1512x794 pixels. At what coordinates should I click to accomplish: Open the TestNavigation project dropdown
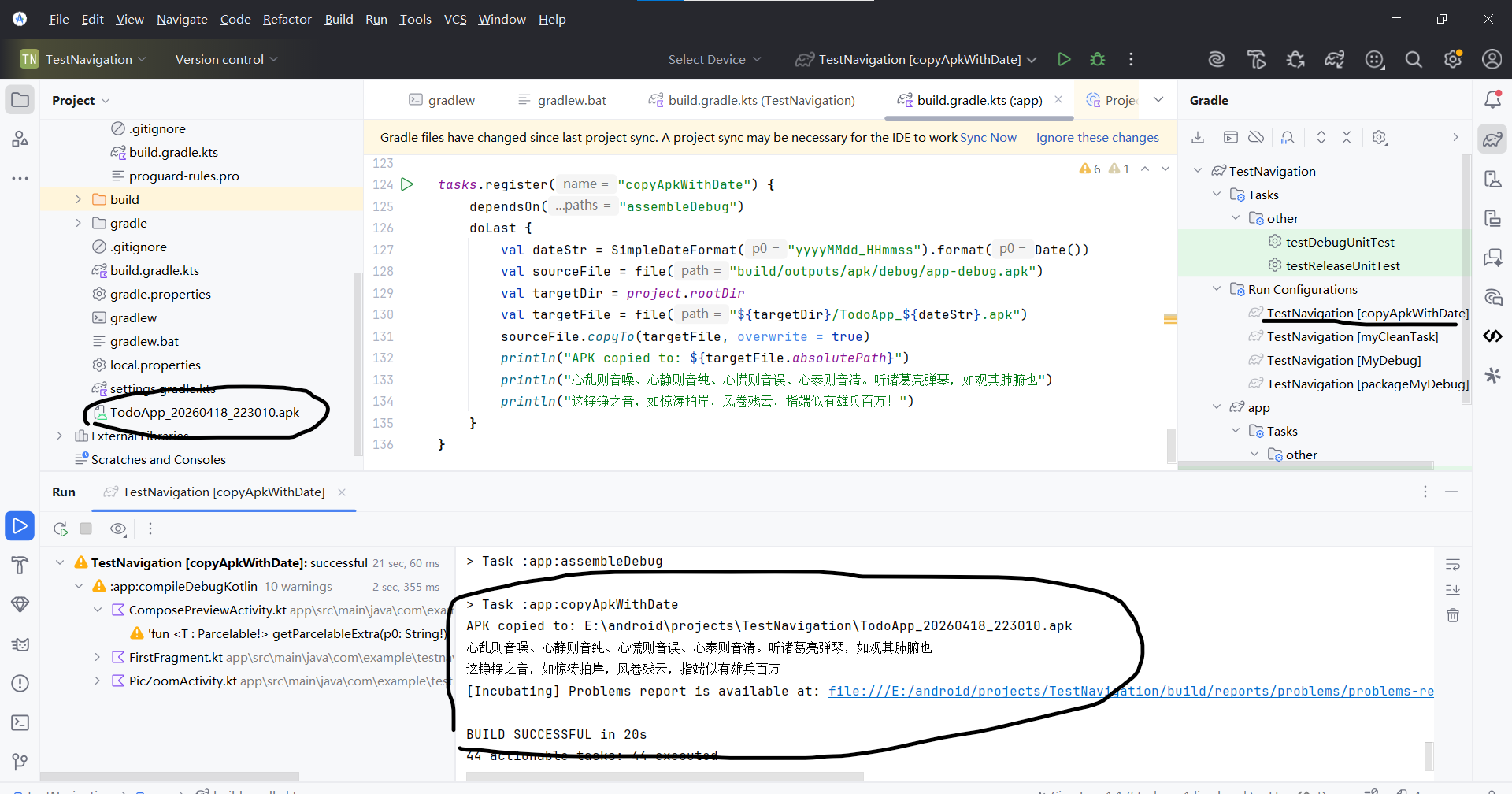tap(83, 59)
